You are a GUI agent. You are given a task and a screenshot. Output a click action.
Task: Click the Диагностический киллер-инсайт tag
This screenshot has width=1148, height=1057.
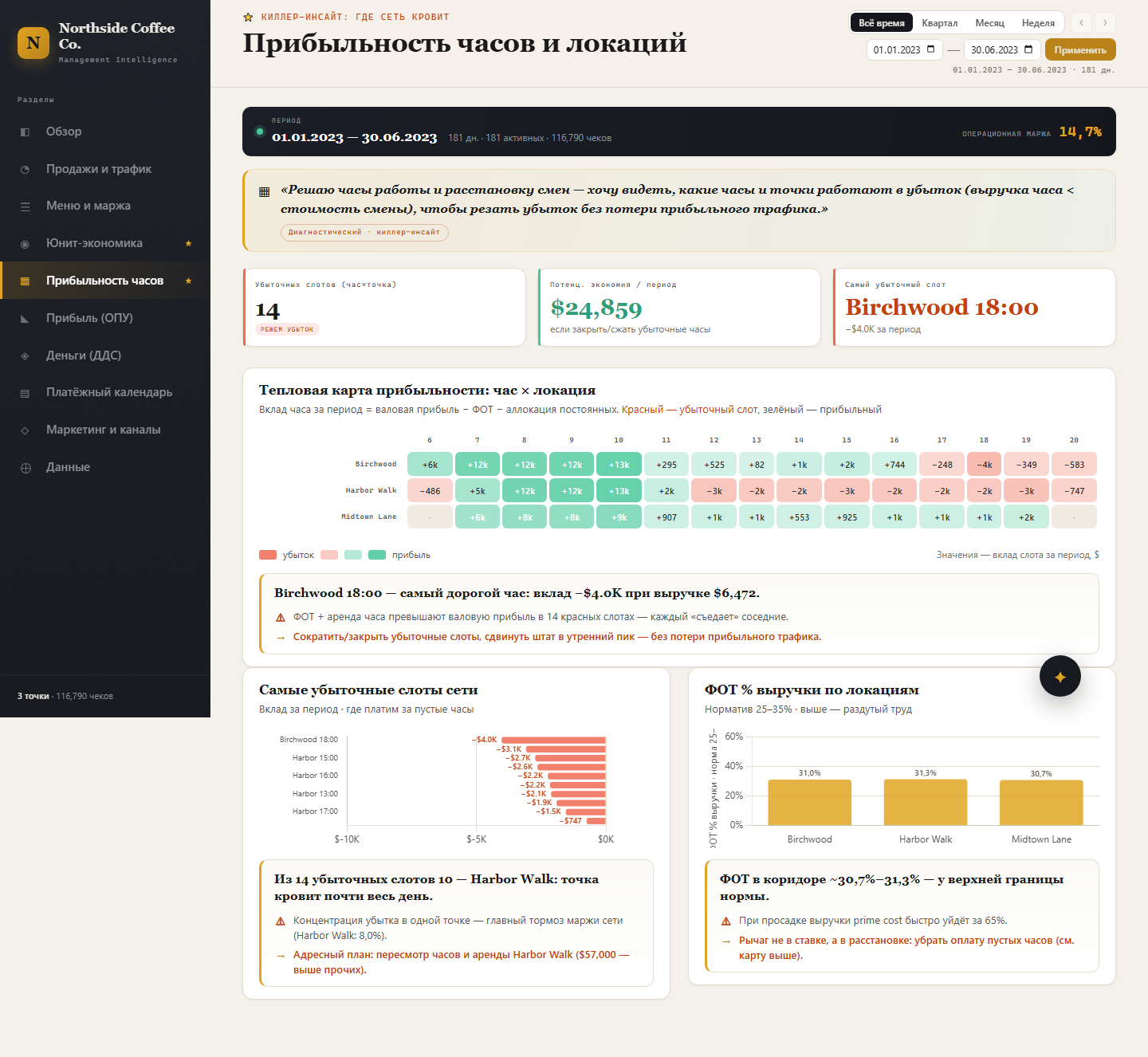(x=364, y=232)
